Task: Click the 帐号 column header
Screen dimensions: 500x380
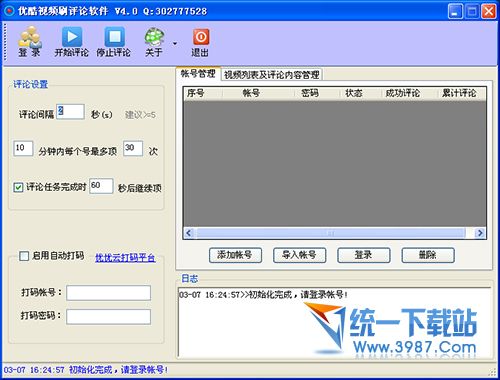Action: [259, 93]
